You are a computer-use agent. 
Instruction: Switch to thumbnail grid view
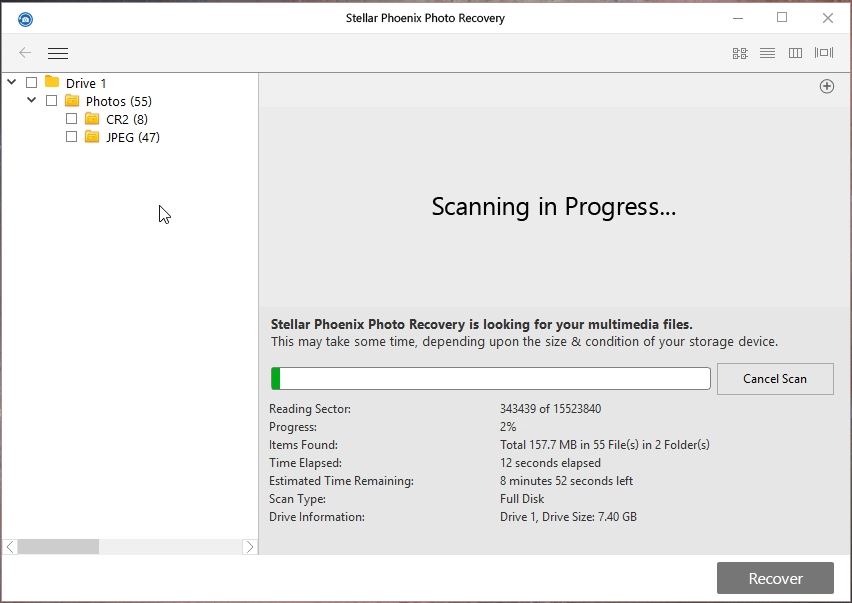tap(740, 53)
